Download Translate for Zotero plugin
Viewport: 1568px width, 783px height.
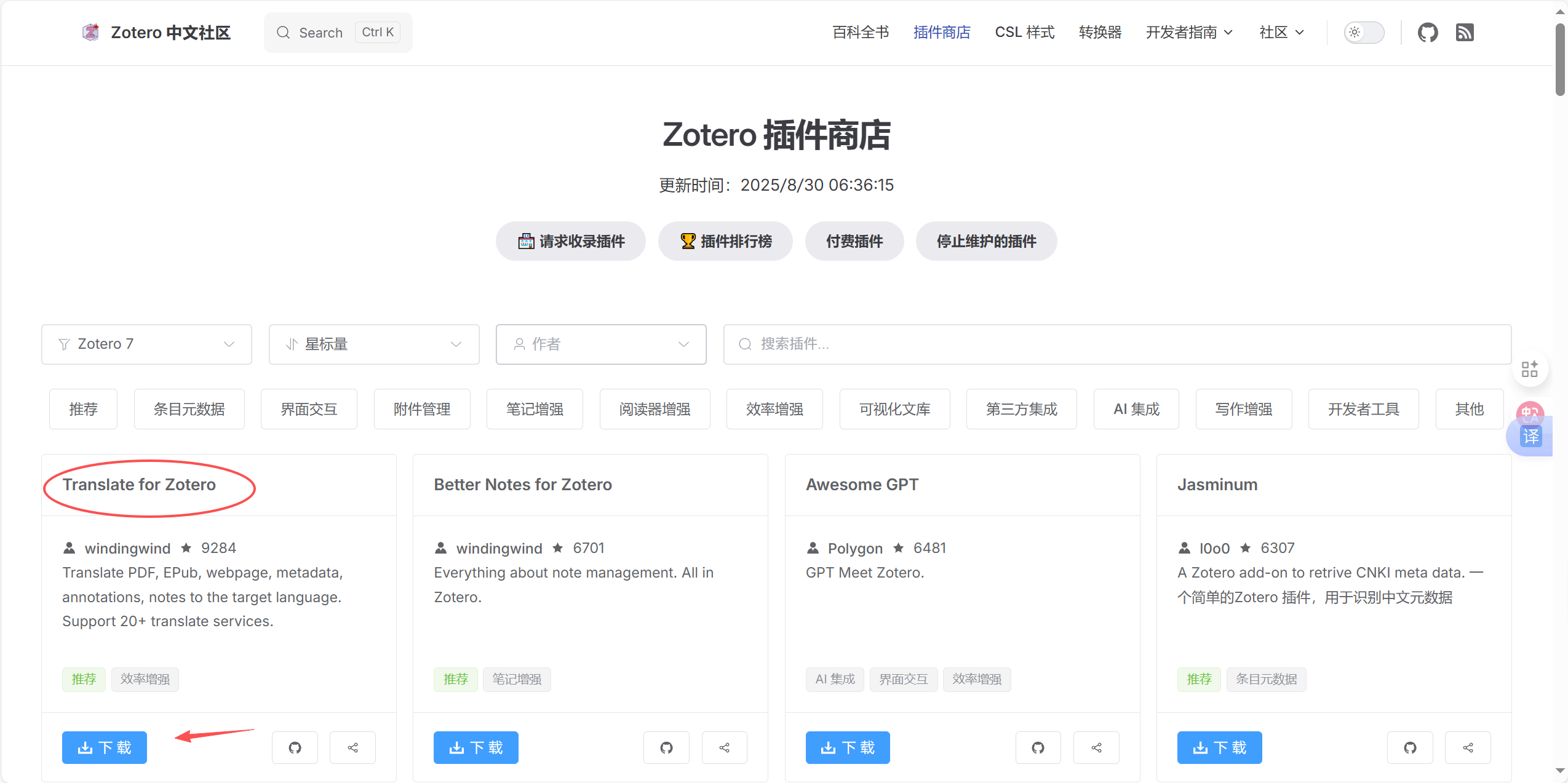(105, 747)
